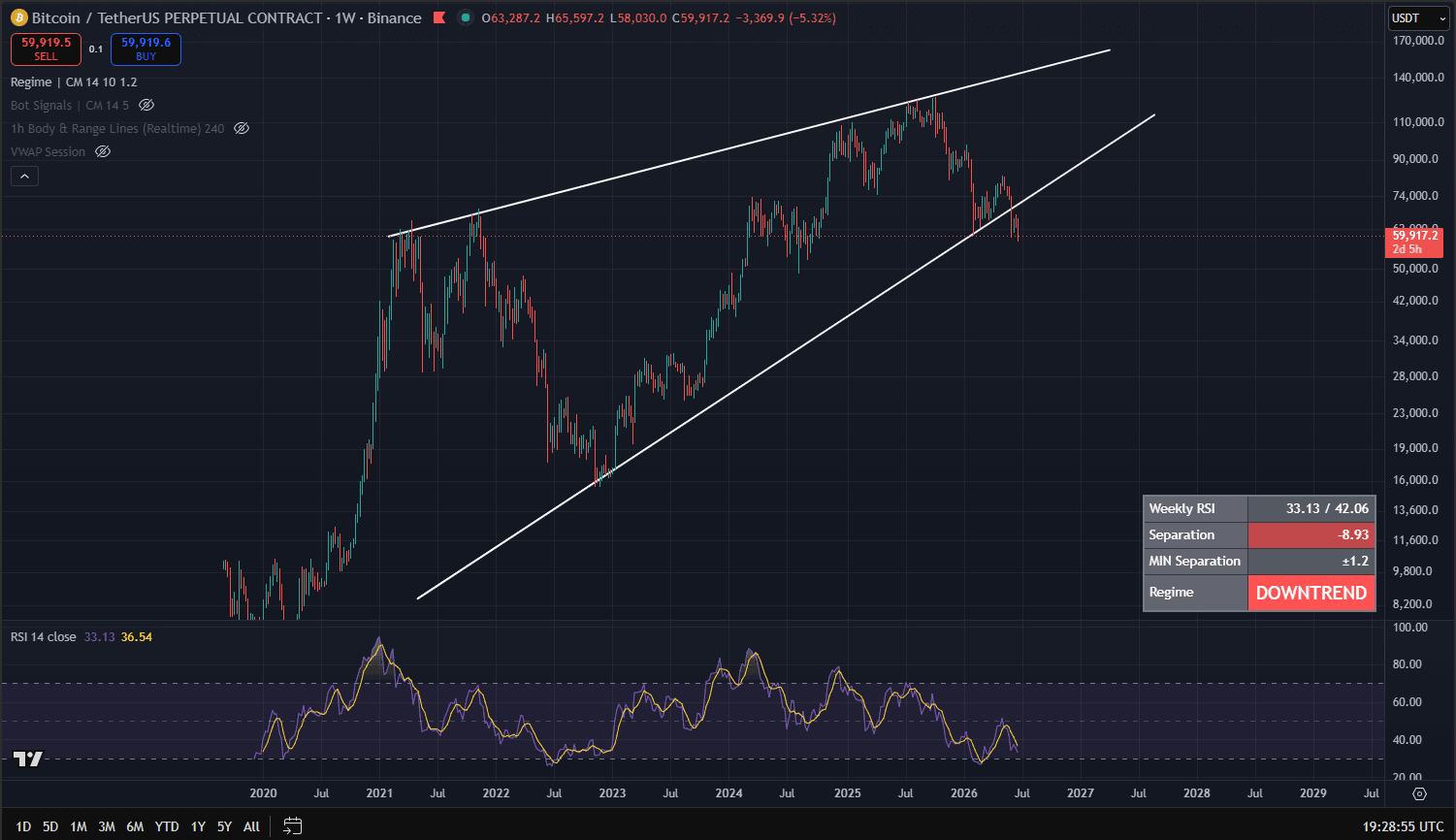This screenshot has width=1456, height=840.
Task: Show the 1h Body & Range Lines indicator
Action: [243, 128]
